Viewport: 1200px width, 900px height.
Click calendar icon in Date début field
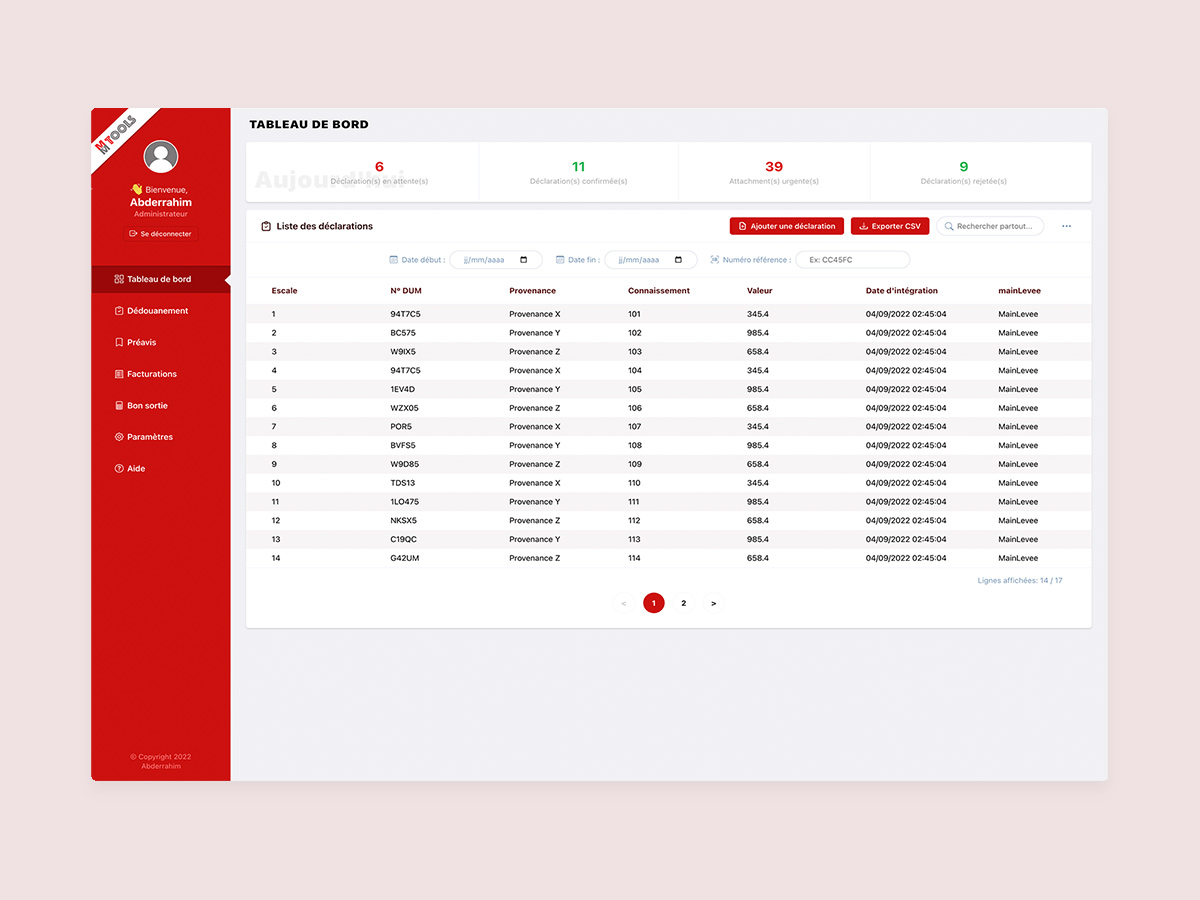524,260
